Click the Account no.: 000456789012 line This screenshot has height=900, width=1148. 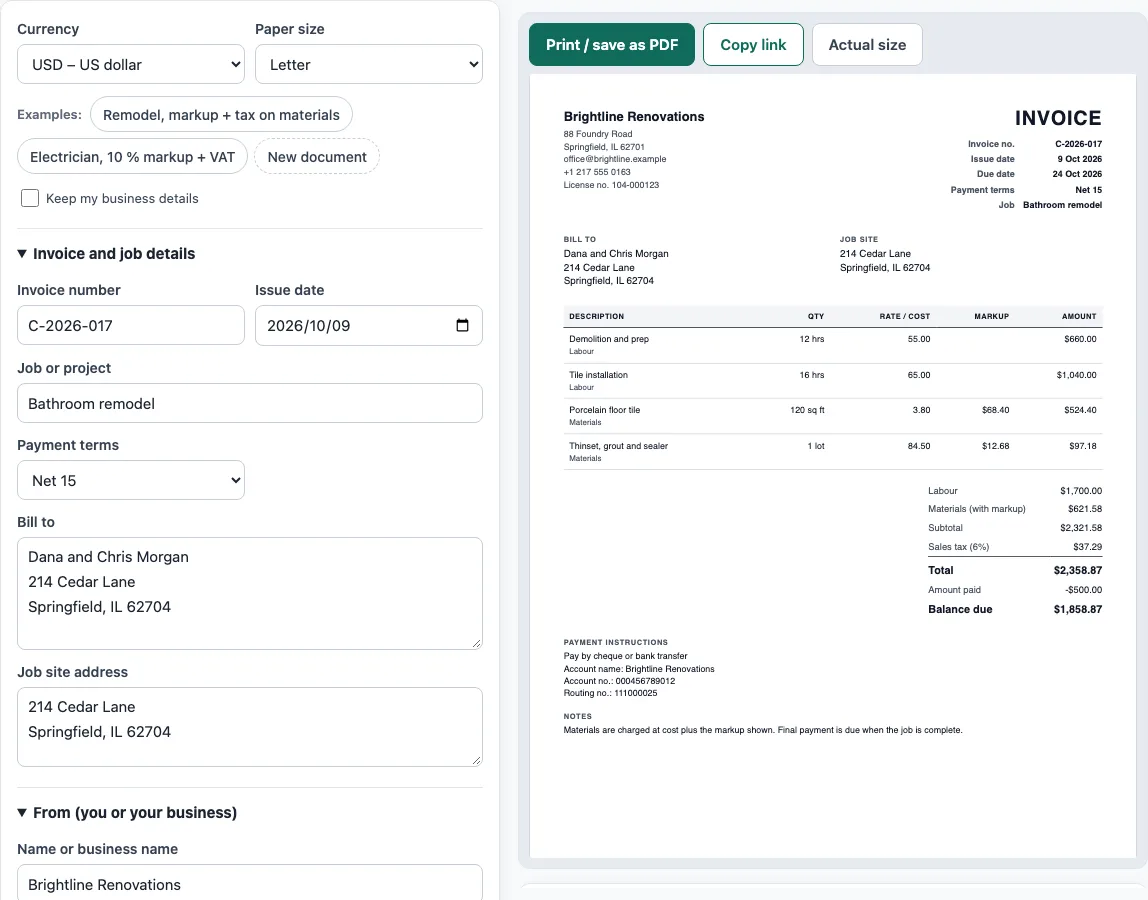click(619, 681)
